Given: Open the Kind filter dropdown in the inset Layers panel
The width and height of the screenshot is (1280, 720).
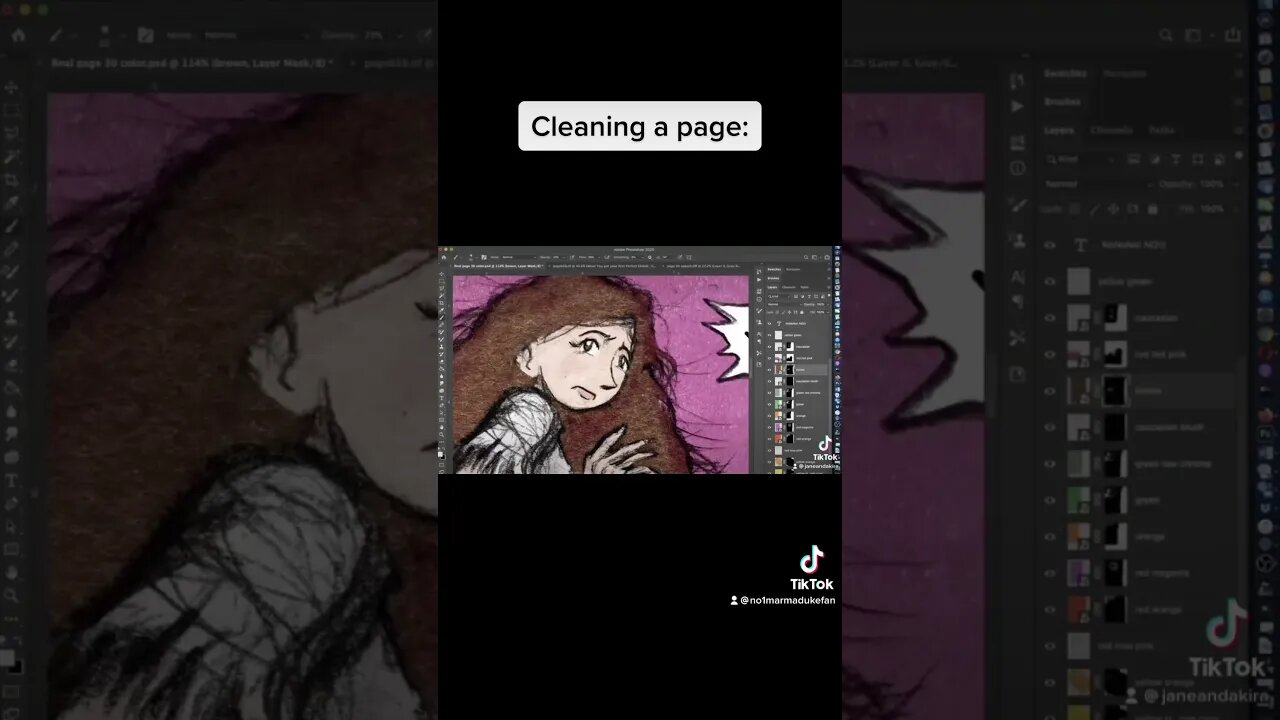Looking at the screenshot, I should point(779,296).
